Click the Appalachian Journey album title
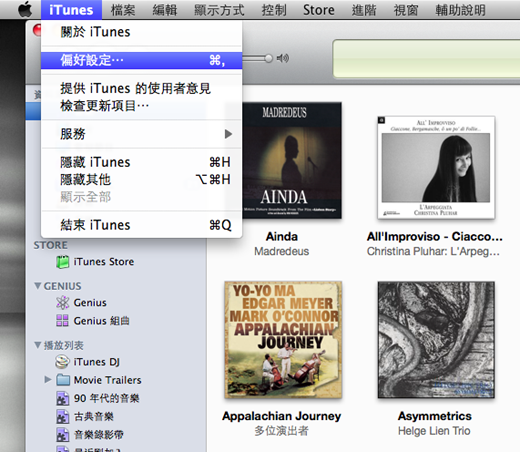This screenshot has height=452, width=520. pos(282,416)
